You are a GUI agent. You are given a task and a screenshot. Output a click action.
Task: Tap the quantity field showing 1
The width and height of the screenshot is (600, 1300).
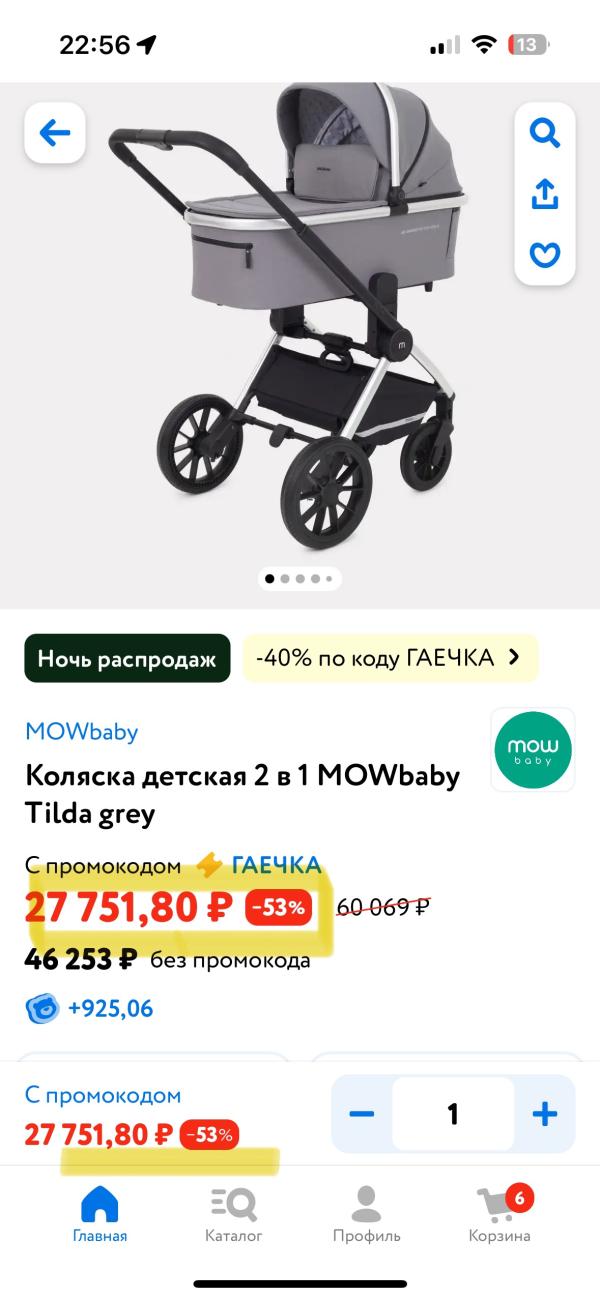click(453, 1114)
